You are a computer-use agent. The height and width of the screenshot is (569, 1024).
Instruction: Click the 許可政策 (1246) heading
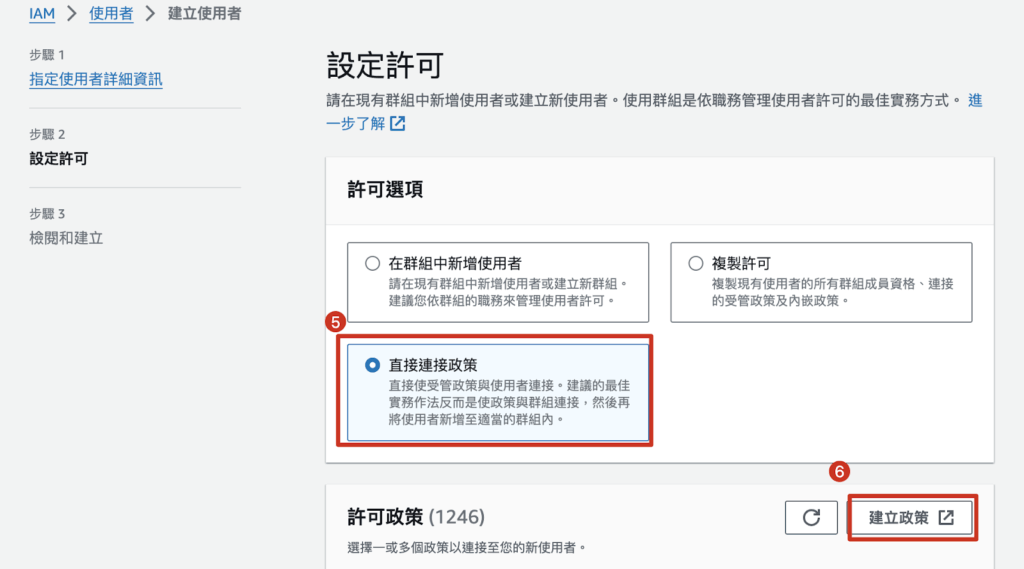[415, 517]
